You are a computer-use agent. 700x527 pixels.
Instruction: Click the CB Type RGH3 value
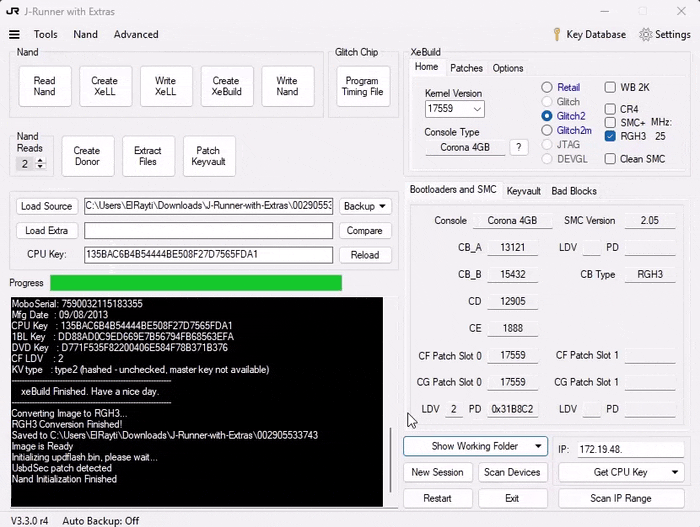650,274
